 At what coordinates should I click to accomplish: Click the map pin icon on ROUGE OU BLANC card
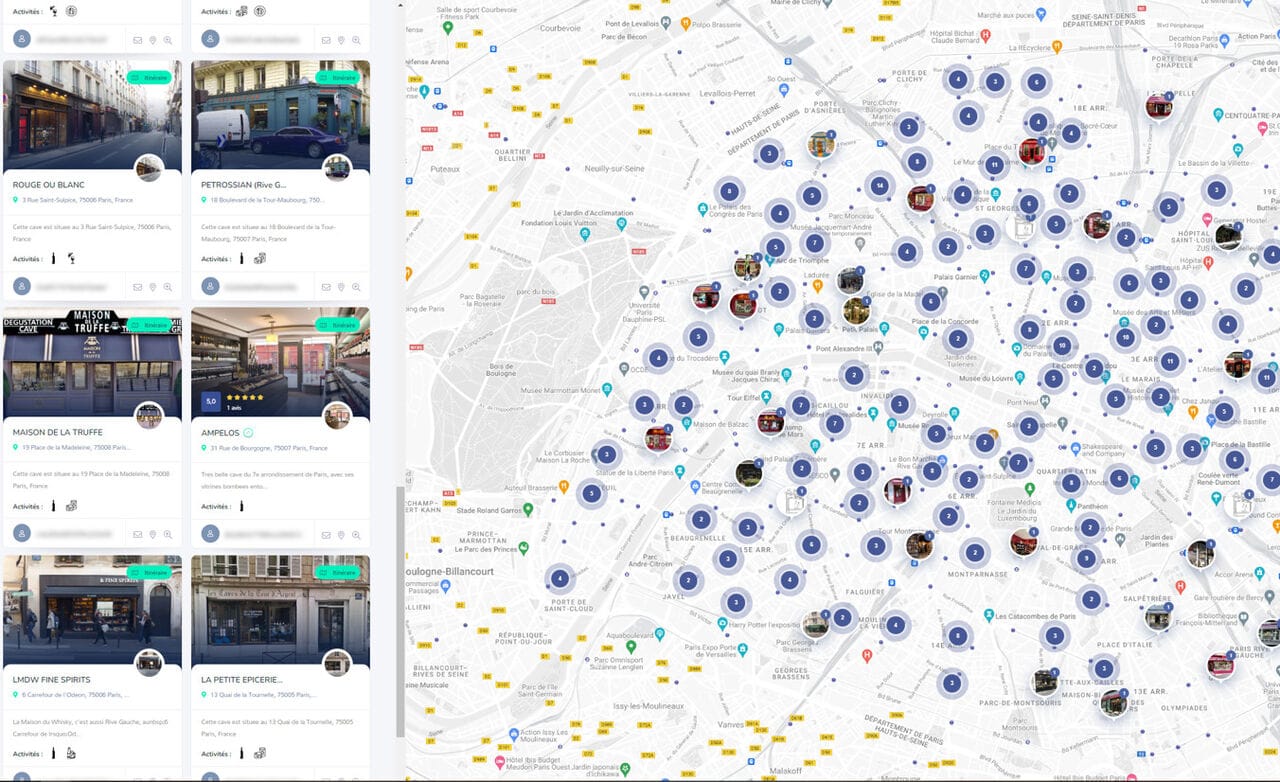pyautogui.click(x=153, y=287)
